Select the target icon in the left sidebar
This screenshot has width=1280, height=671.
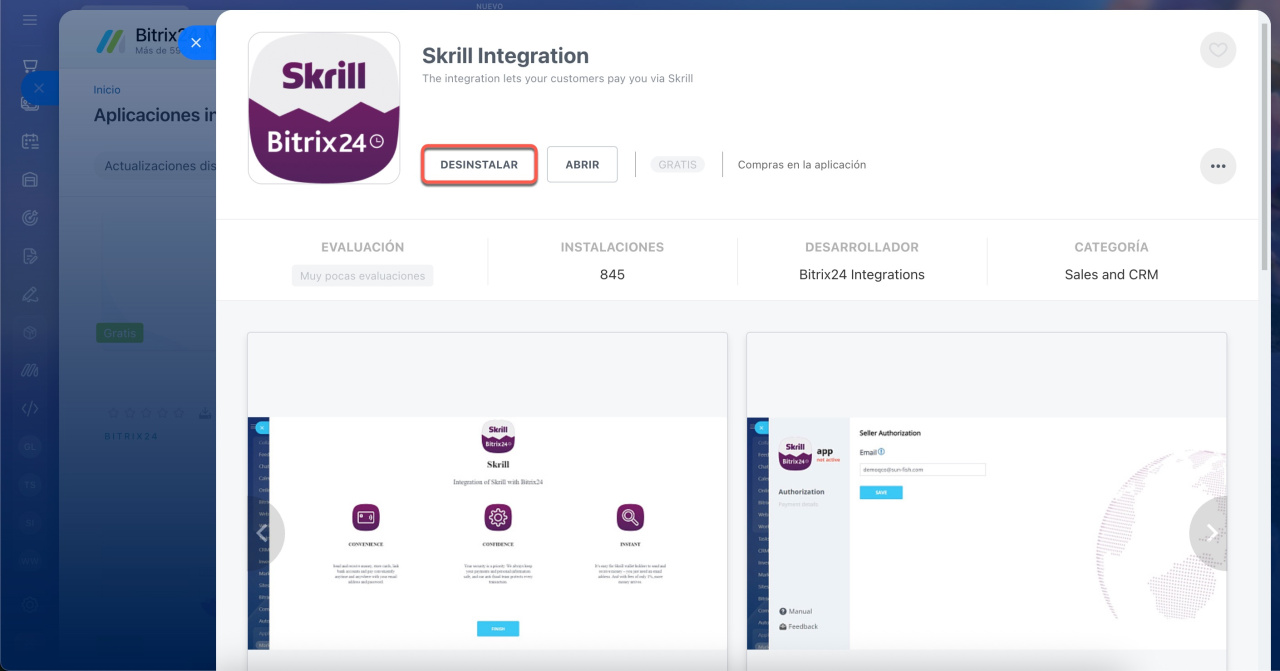coord(30,218)
